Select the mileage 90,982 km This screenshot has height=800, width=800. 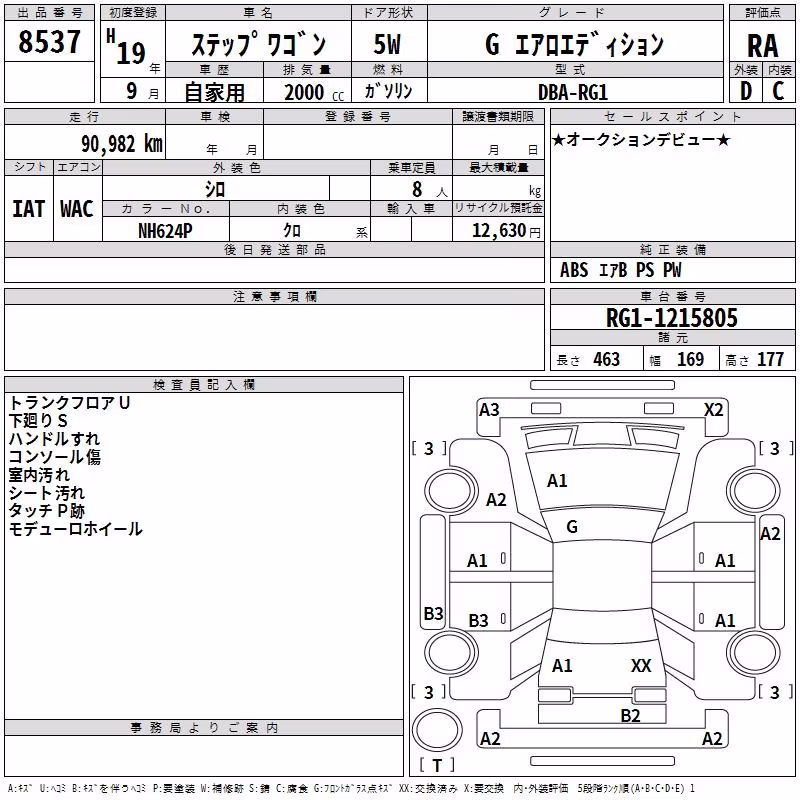(122, 144)
